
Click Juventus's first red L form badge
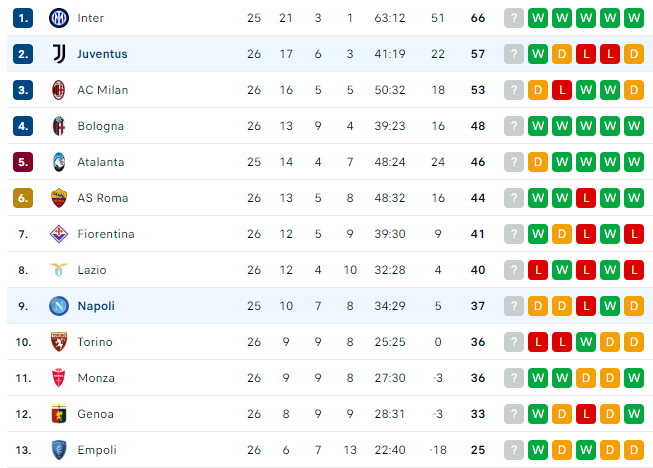[x=586, y=54]
